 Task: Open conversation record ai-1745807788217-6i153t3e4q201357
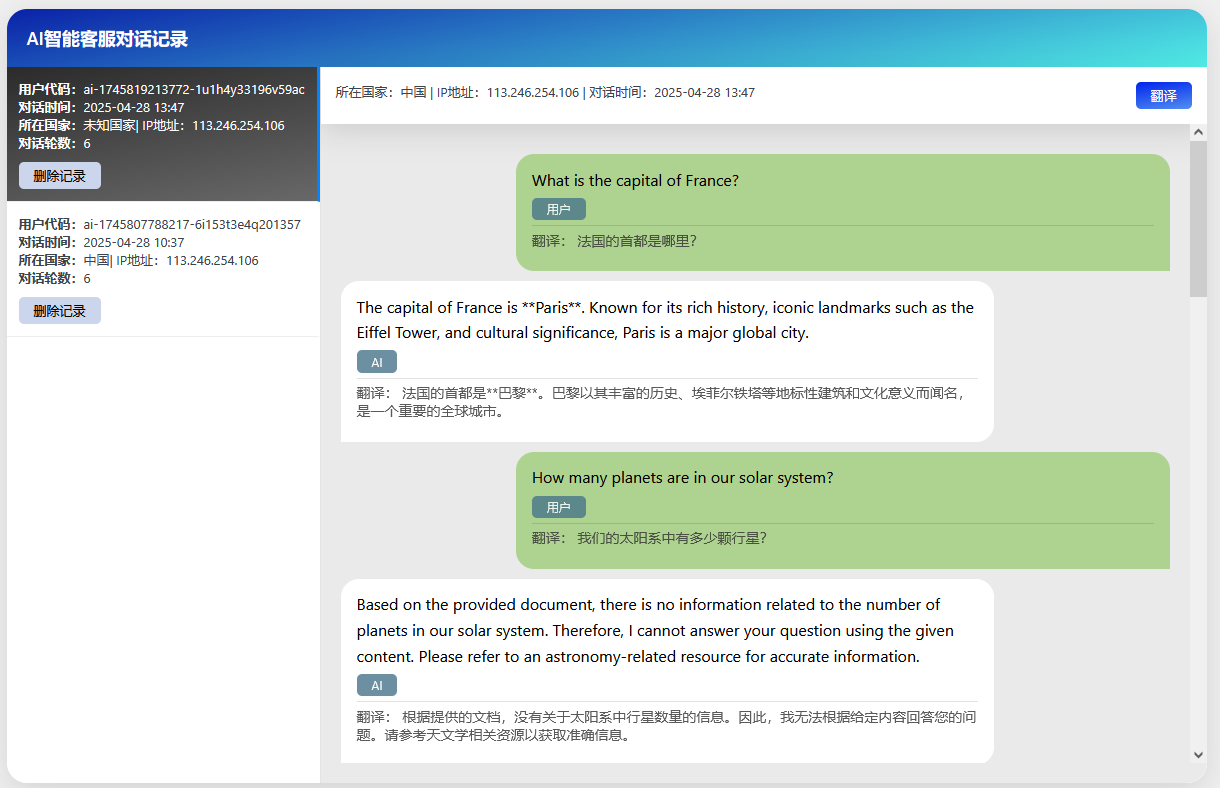click(x=162, y=250)
